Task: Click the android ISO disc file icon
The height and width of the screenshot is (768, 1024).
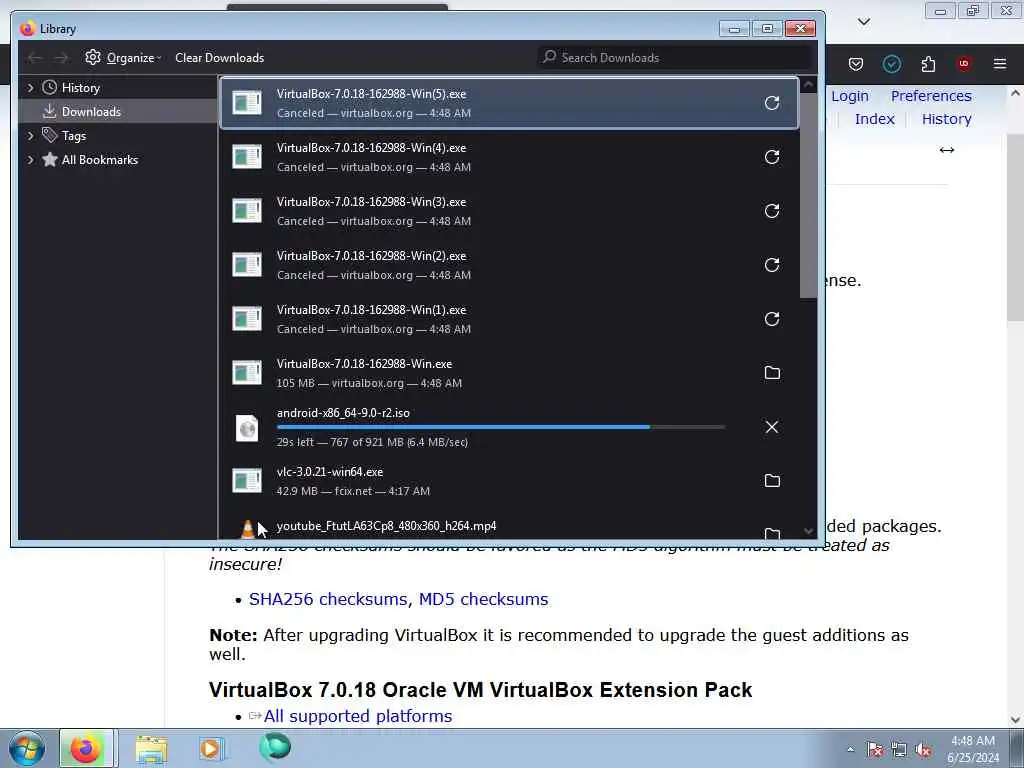Action: pyautogui.click(x=247, y=428)
